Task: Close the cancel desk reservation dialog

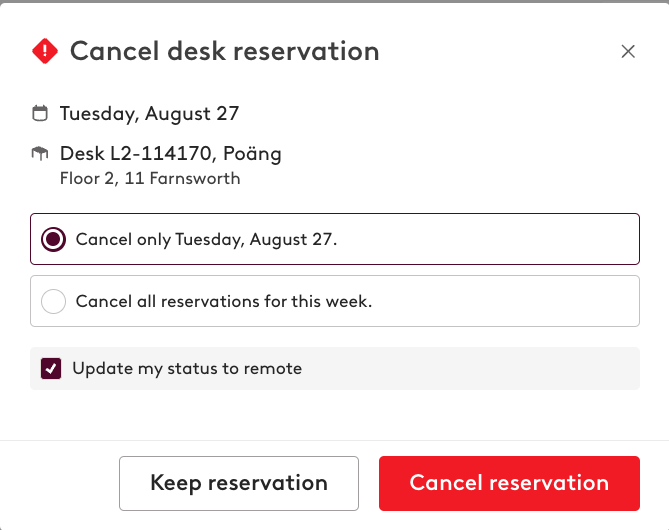Action: click(x=628, y=51)
